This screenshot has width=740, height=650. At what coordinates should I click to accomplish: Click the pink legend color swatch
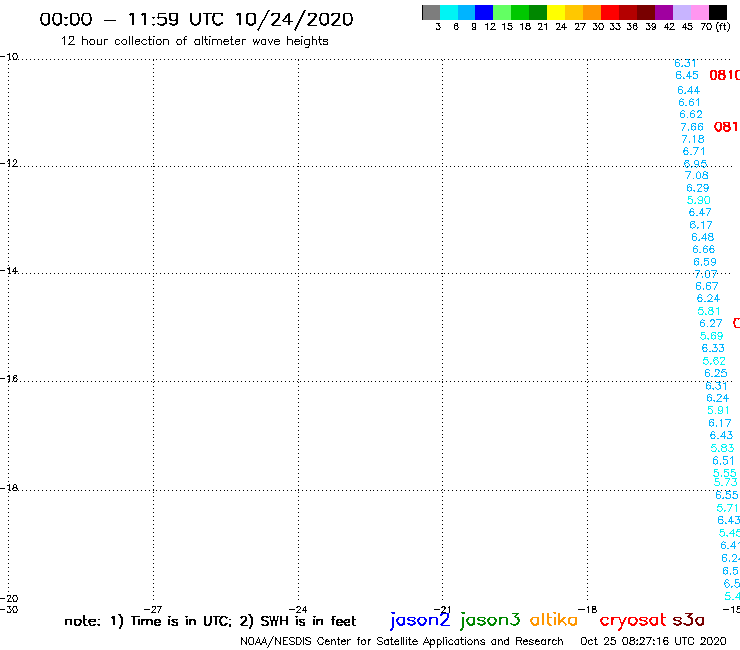pyautogui.click(x=699, y=12)
